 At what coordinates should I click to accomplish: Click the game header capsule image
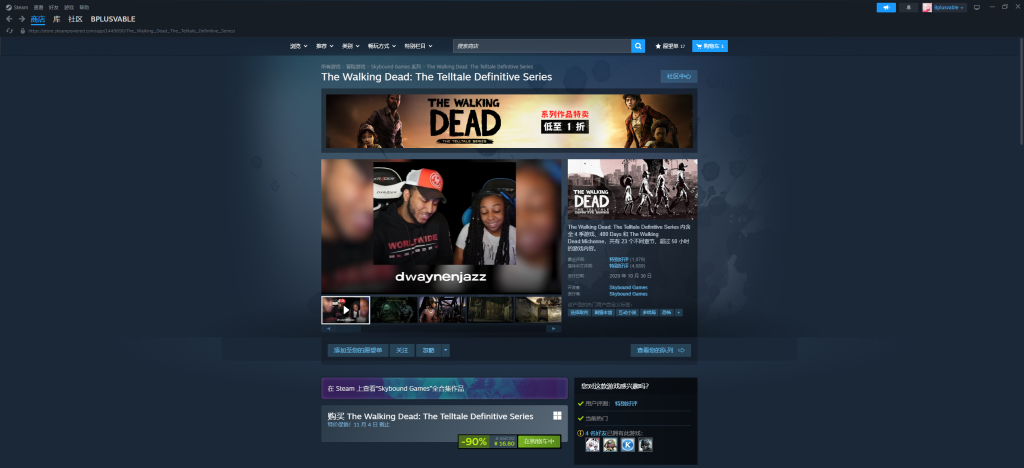632,189
